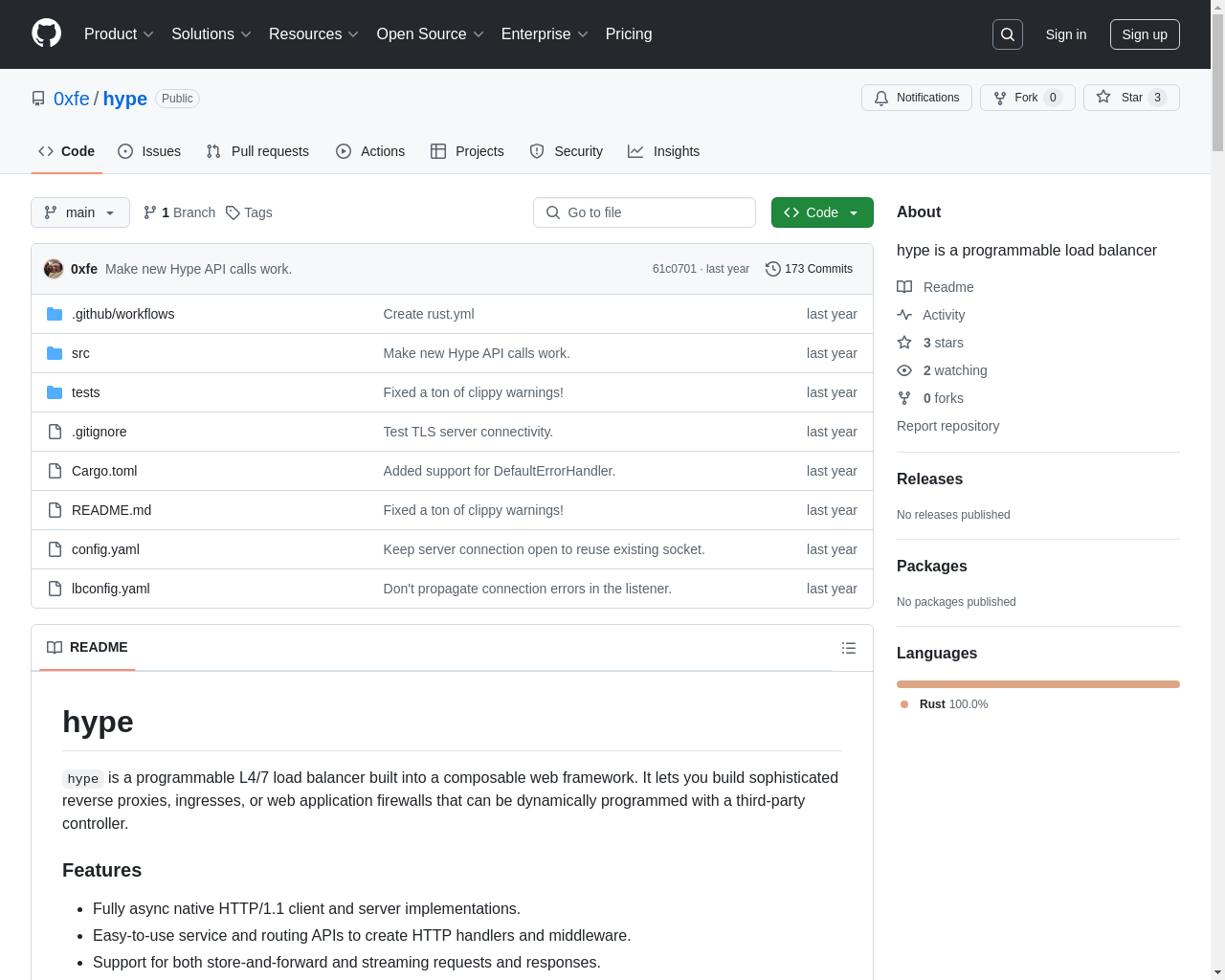Image resolution: width=1225 pixels, height=980 pixels.
Task: Click the lbconfig.yaml file icon
Action: coord(55,589)
